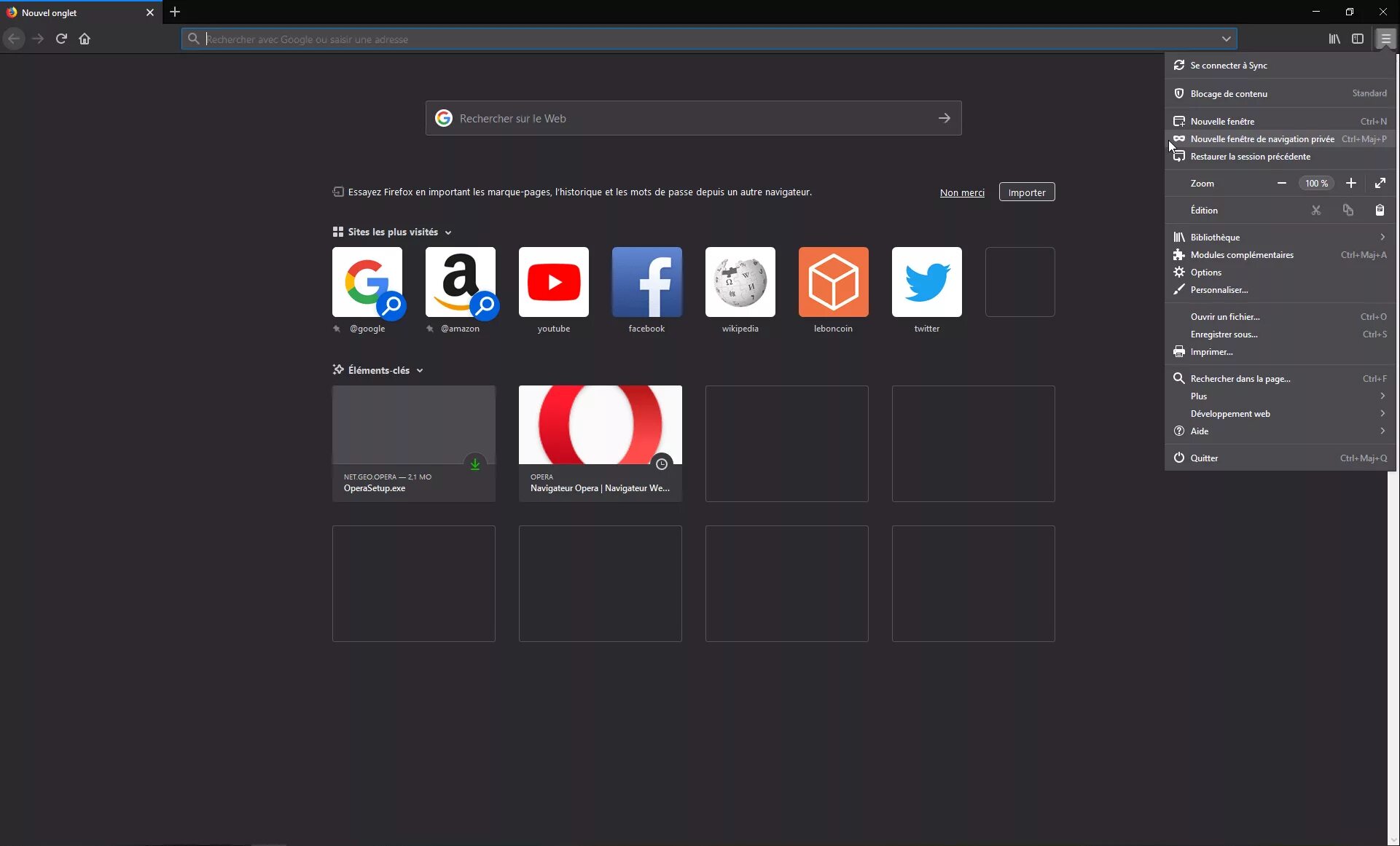
Task: Open the Navigateur Opera highlight card
Action: (x=600, y=443)
